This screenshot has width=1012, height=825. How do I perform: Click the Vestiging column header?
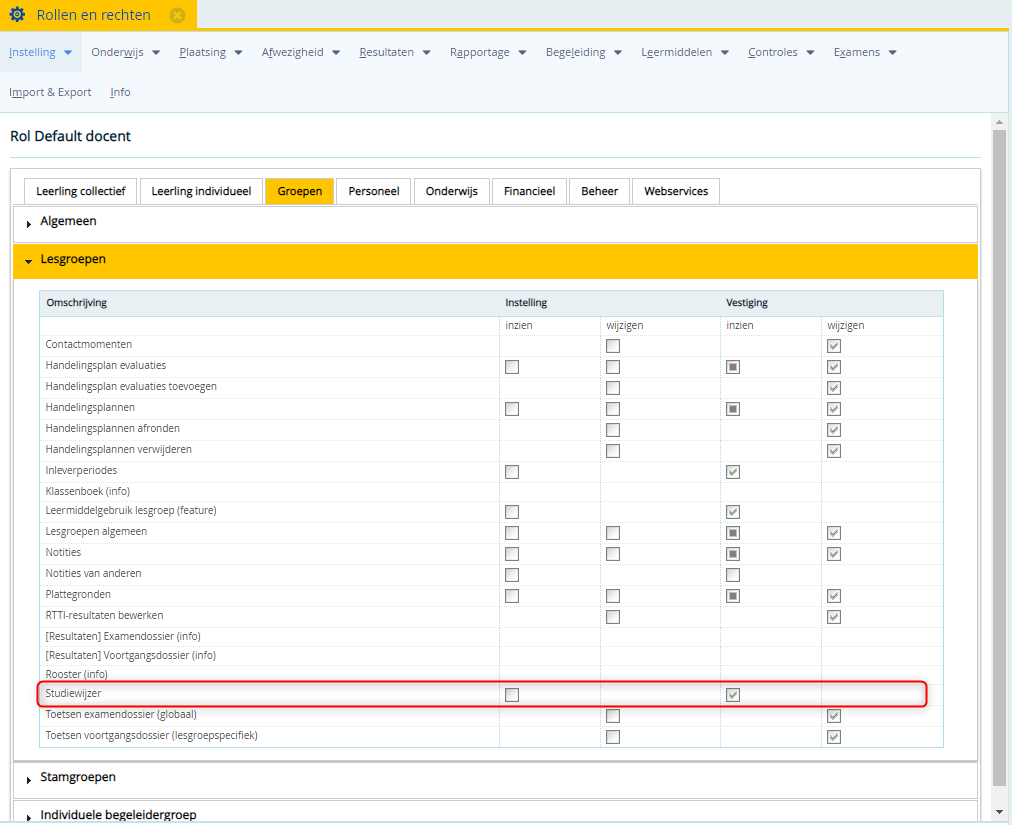click(747, 303)
